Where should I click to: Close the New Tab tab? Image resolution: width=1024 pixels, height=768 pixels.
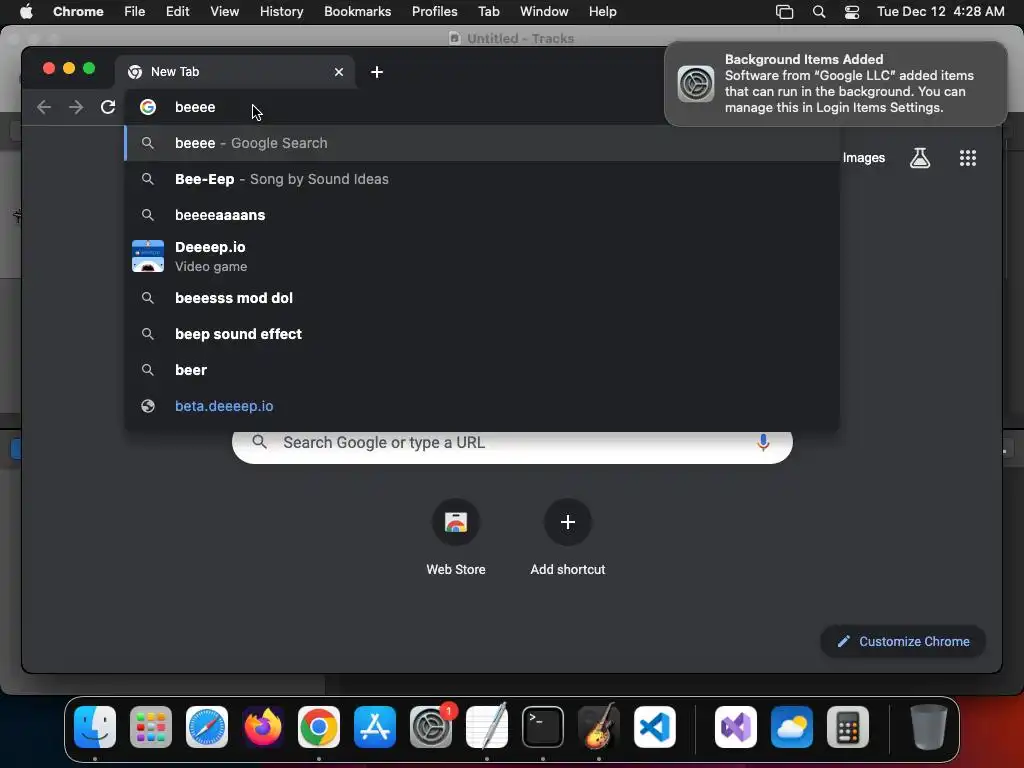(339, 72)
